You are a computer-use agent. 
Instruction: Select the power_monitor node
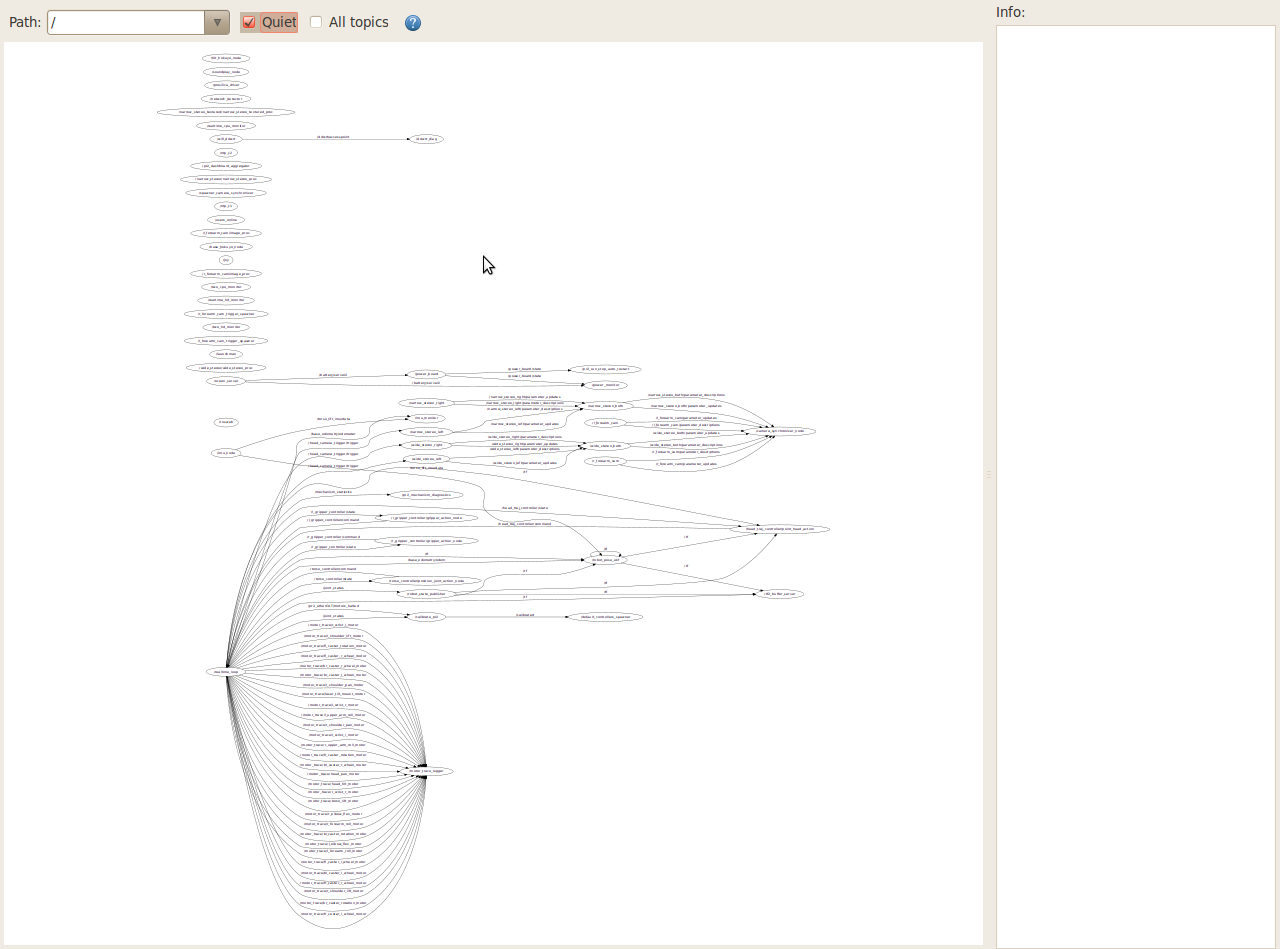coord(605,384)
